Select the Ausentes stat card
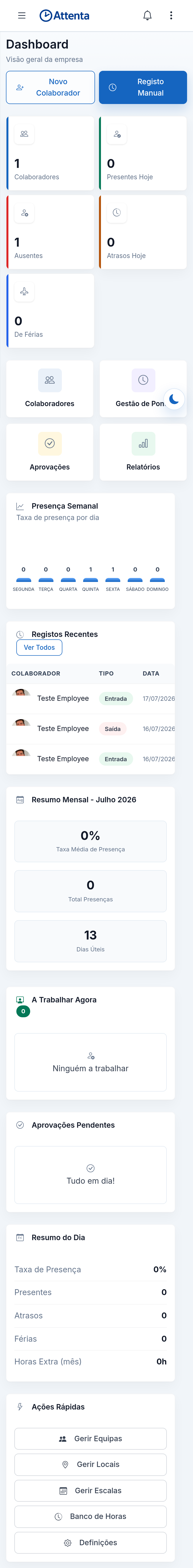This screenshot has width=193, height=1568. coord(50,232)
